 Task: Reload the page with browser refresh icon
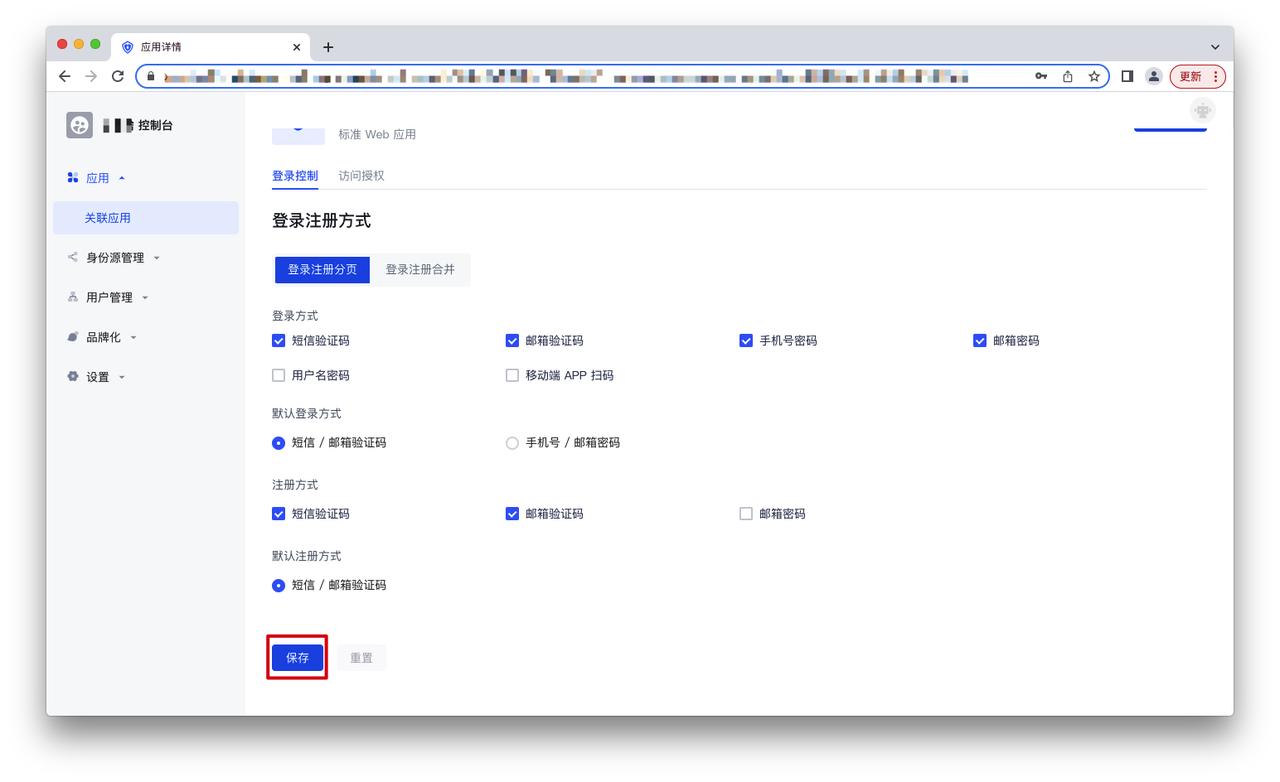[118, 76]
